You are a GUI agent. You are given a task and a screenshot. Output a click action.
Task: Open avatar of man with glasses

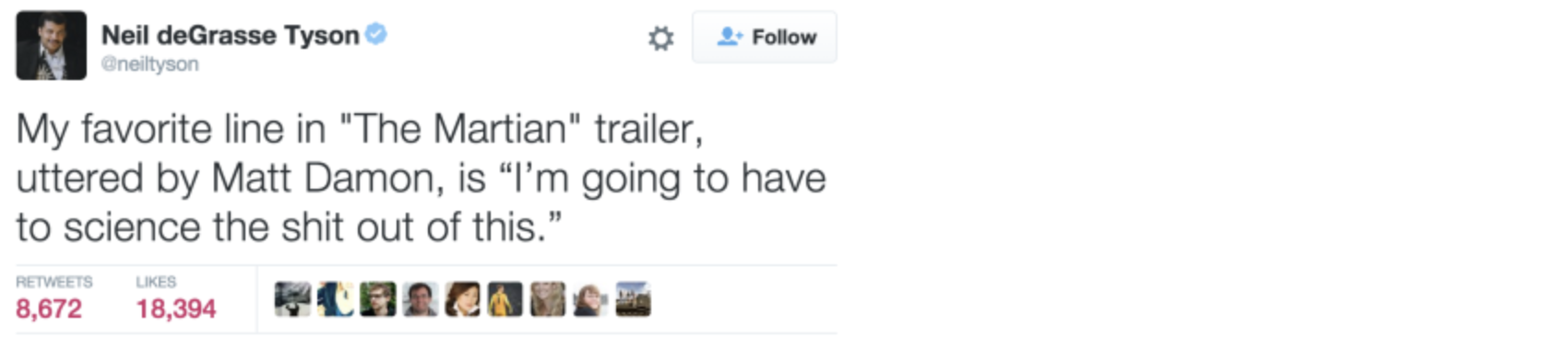tap(377, 299)
